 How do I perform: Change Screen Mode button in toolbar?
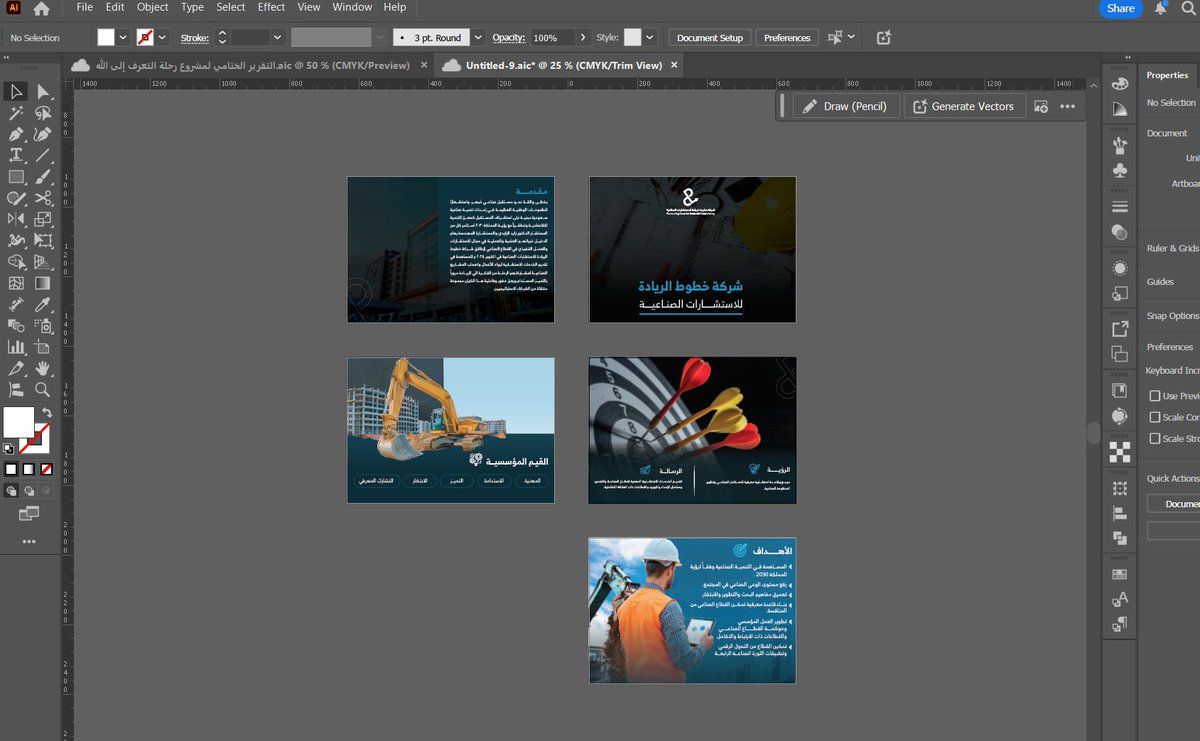point(28,513)
